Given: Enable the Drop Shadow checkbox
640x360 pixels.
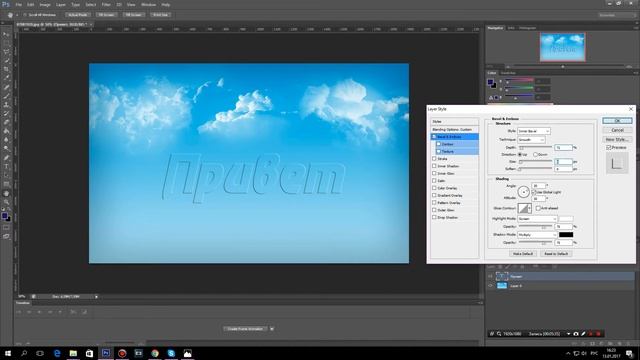Looking at the screenshot, I should (434, 218).
